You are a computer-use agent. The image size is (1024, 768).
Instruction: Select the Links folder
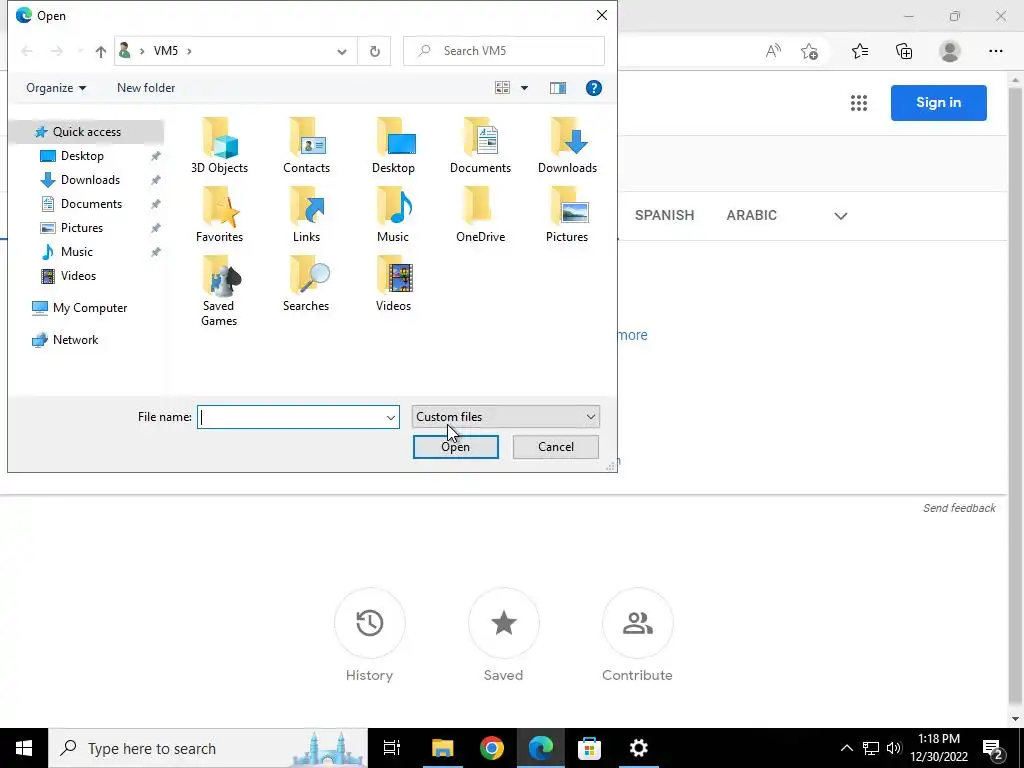306,216
